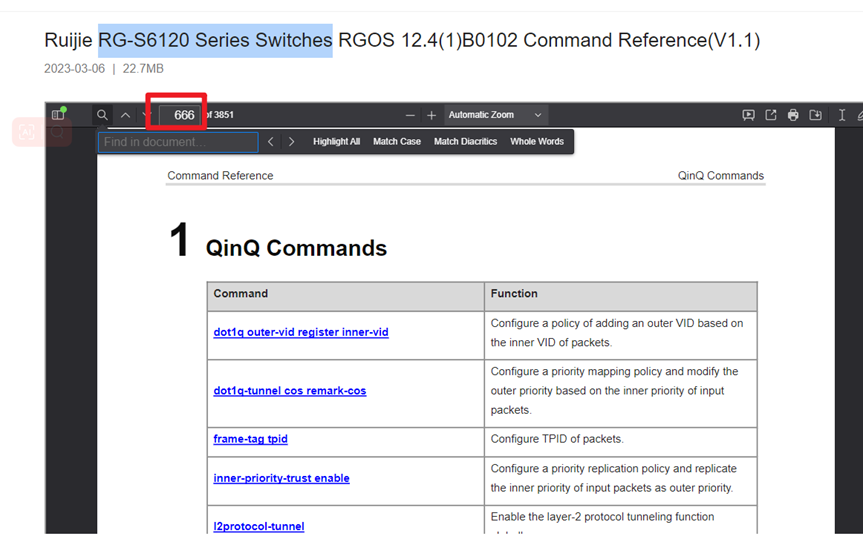Click the Find in document search box

click(178, 142)
